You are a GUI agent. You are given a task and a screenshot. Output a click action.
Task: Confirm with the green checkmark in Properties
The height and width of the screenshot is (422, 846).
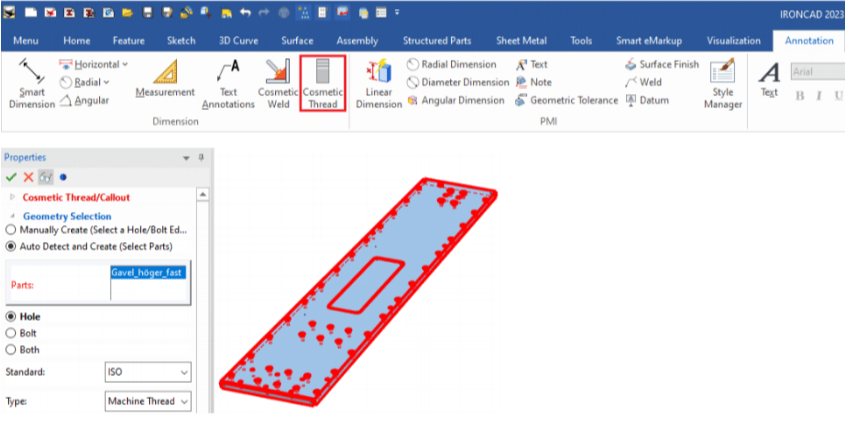coord(11,177)
